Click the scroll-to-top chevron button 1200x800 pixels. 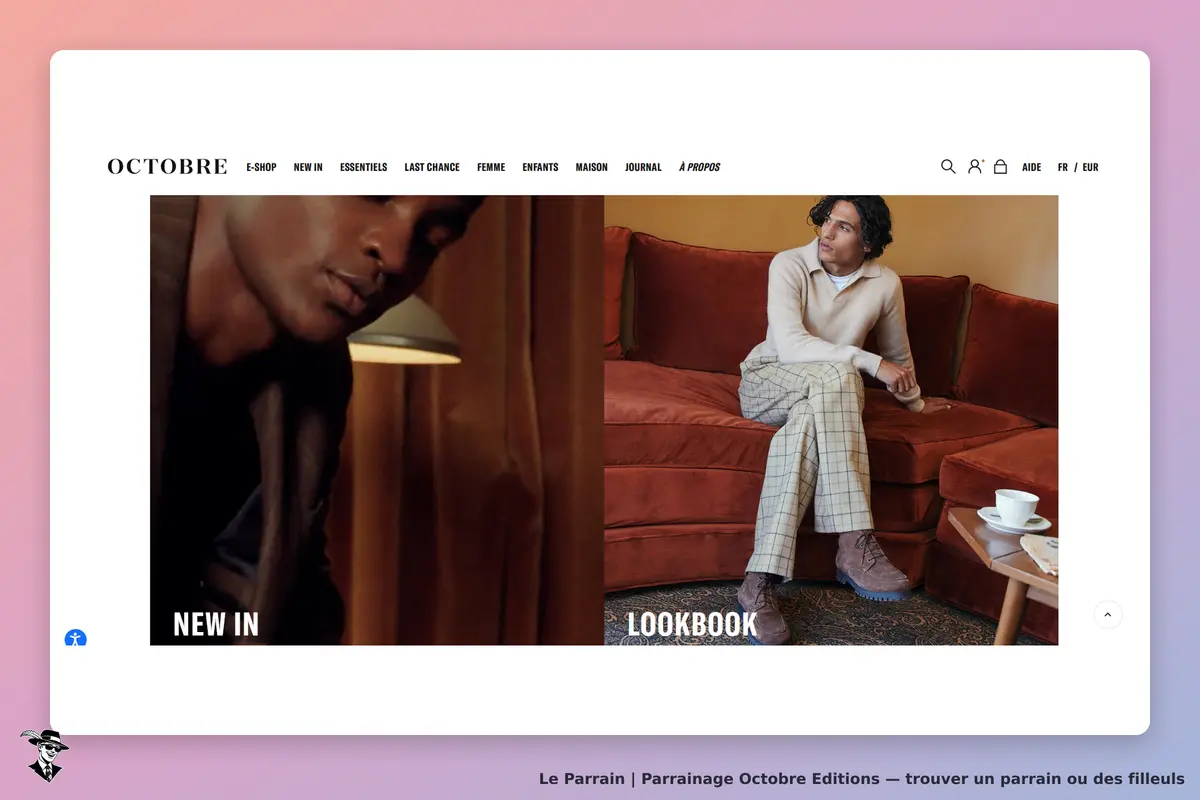coord(1108,614)
